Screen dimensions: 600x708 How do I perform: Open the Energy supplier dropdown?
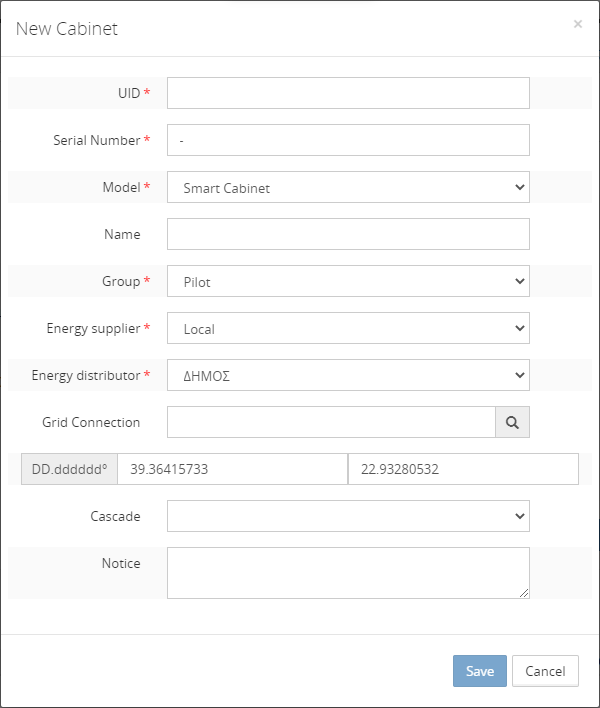pyautogui.click(x=348, y=328)
